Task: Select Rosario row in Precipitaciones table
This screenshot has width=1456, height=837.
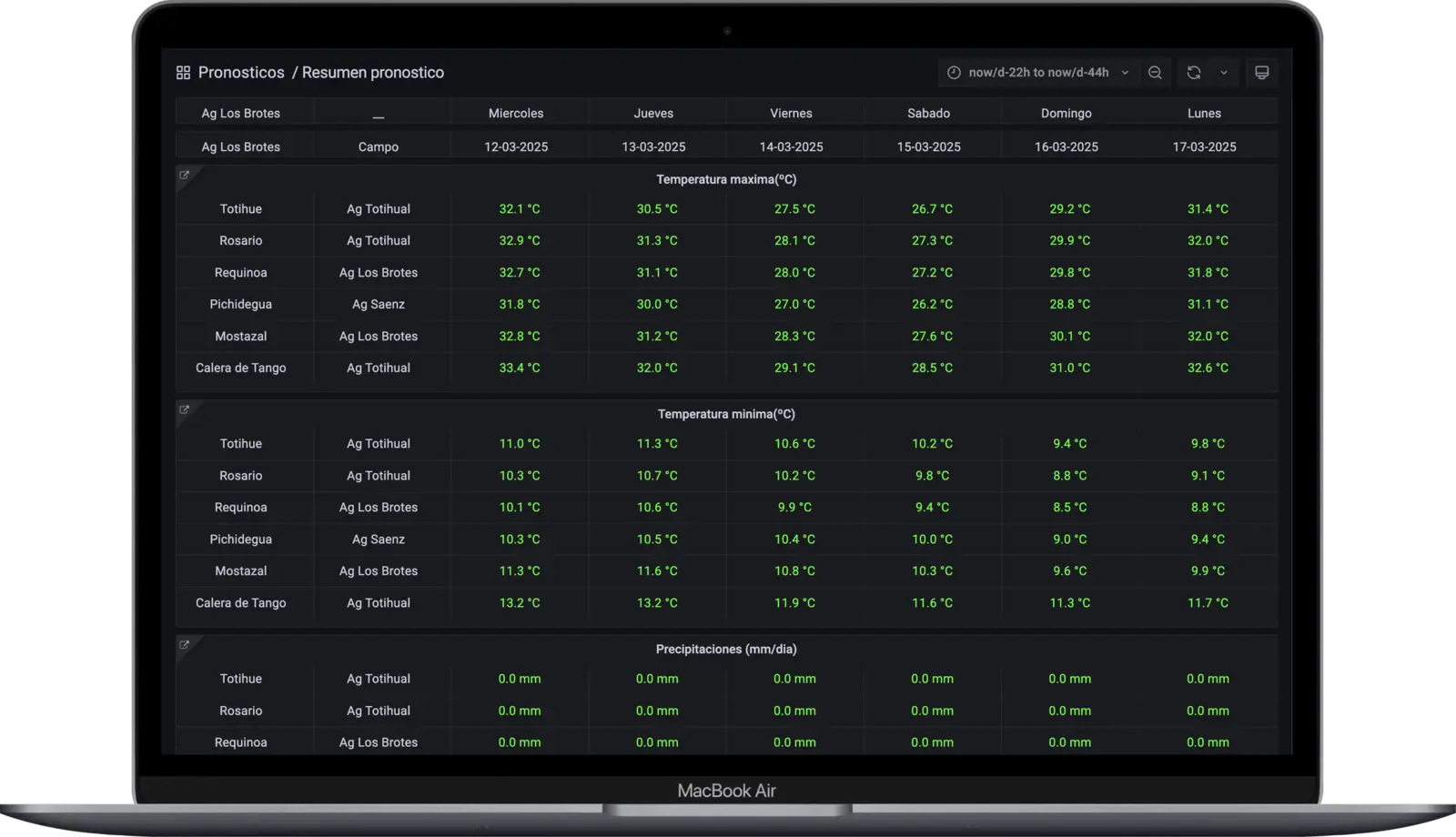Action: [241, 711]
